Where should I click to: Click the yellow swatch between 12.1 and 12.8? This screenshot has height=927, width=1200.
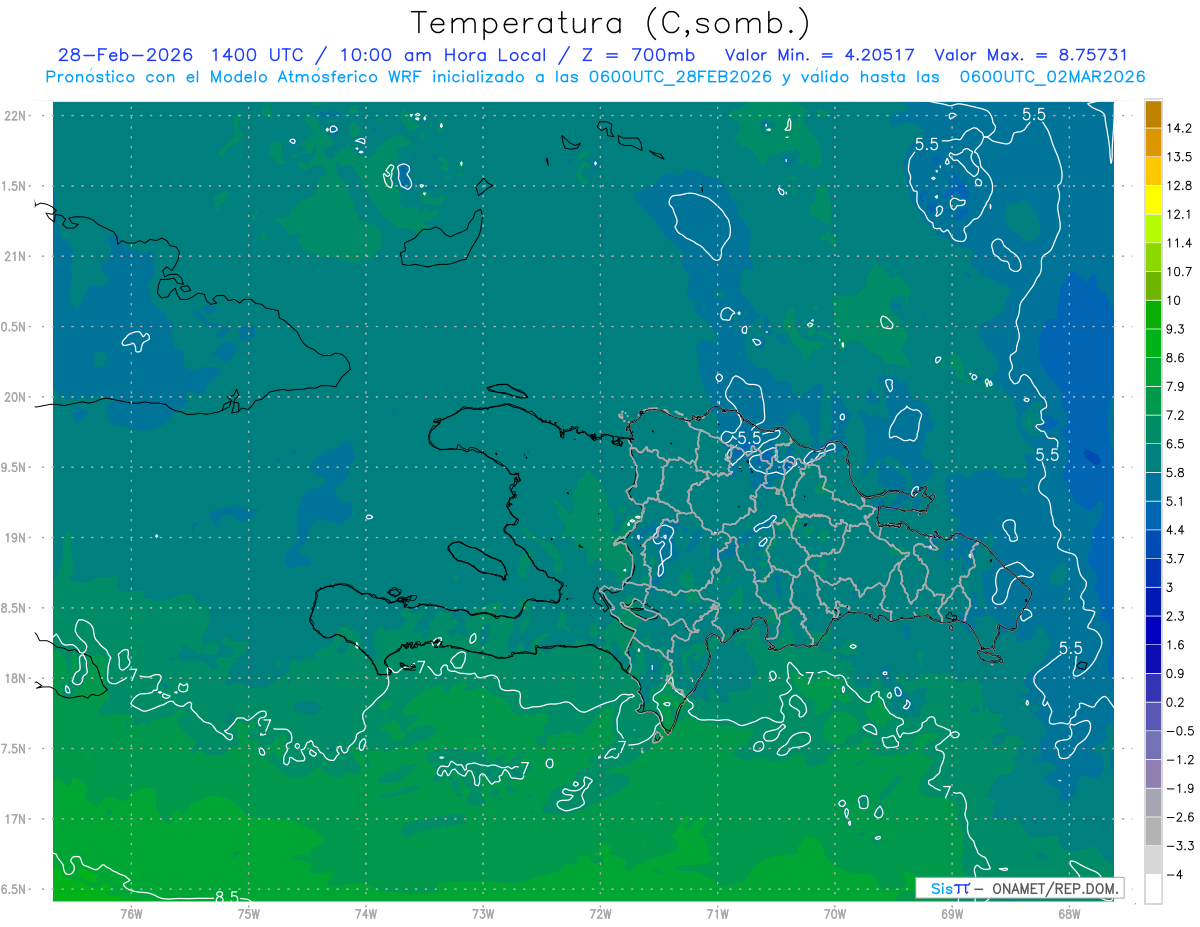(1153, 201)
